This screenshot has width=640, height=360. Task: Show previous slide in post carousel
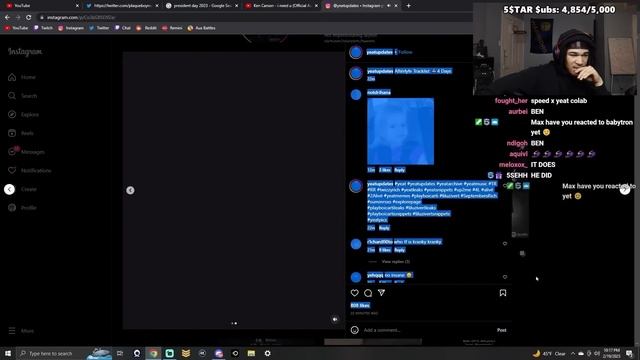click(130, 190)
